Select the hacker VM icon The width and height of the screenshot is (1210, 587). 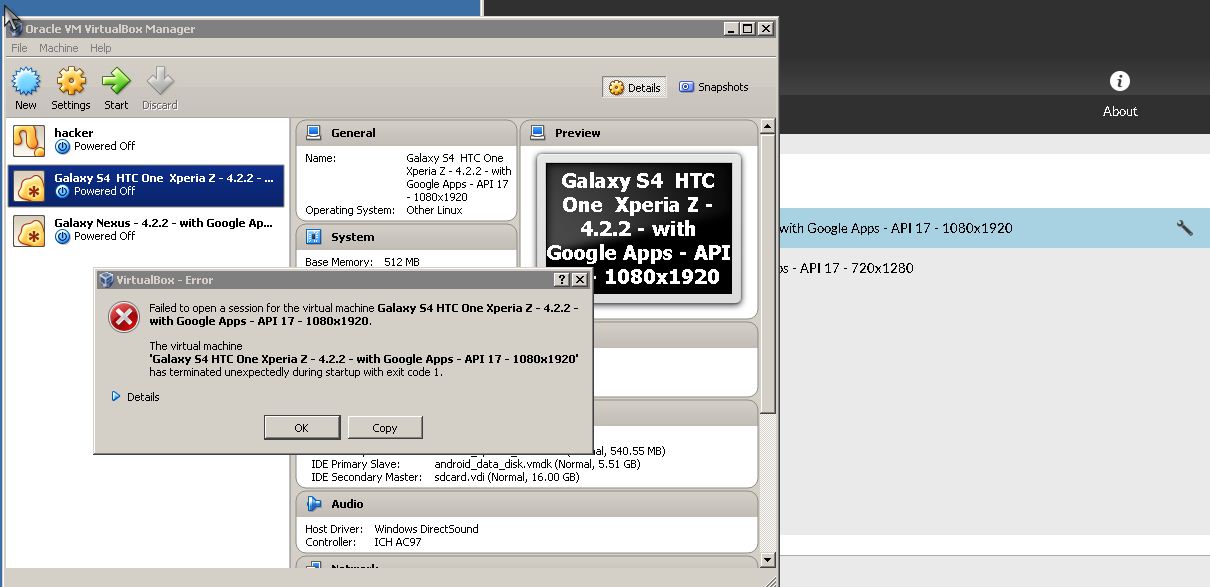(29, 140)
